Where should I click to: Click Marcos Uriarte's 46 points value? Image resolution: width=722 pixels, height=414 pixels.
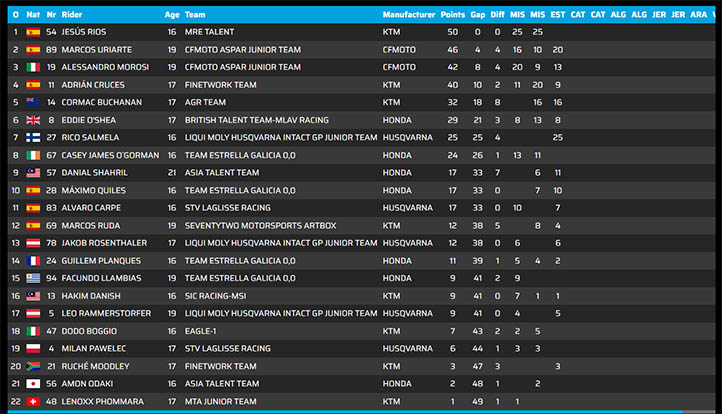point(453,50)
